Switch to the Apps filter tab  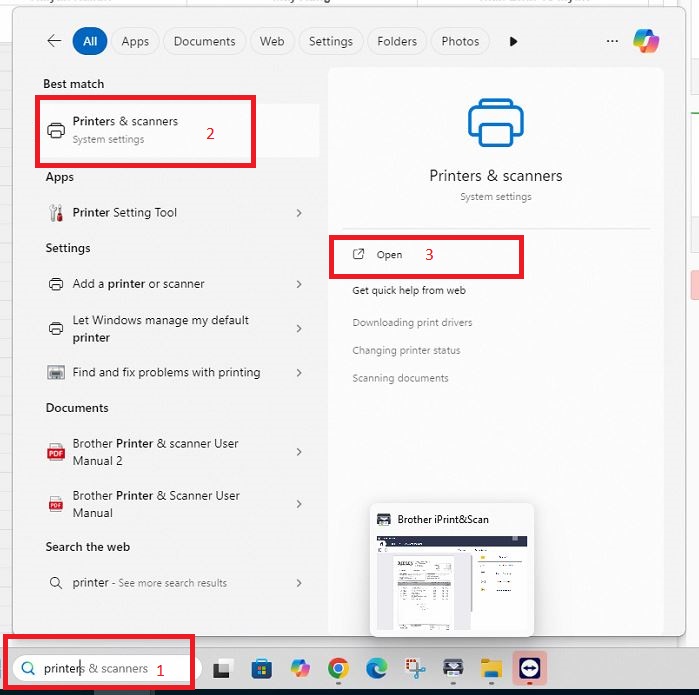[x=135, y=41]
